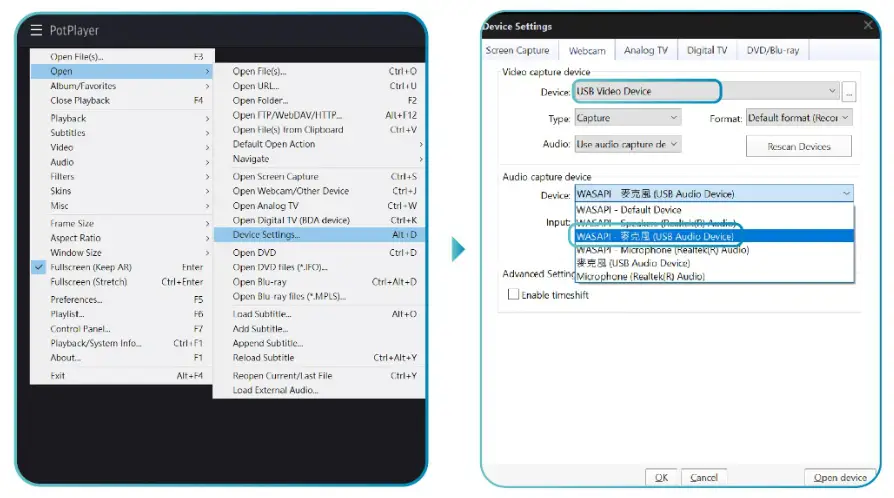Switch to the Analog TV tab

pyautogui.click(x=645, y=50)
